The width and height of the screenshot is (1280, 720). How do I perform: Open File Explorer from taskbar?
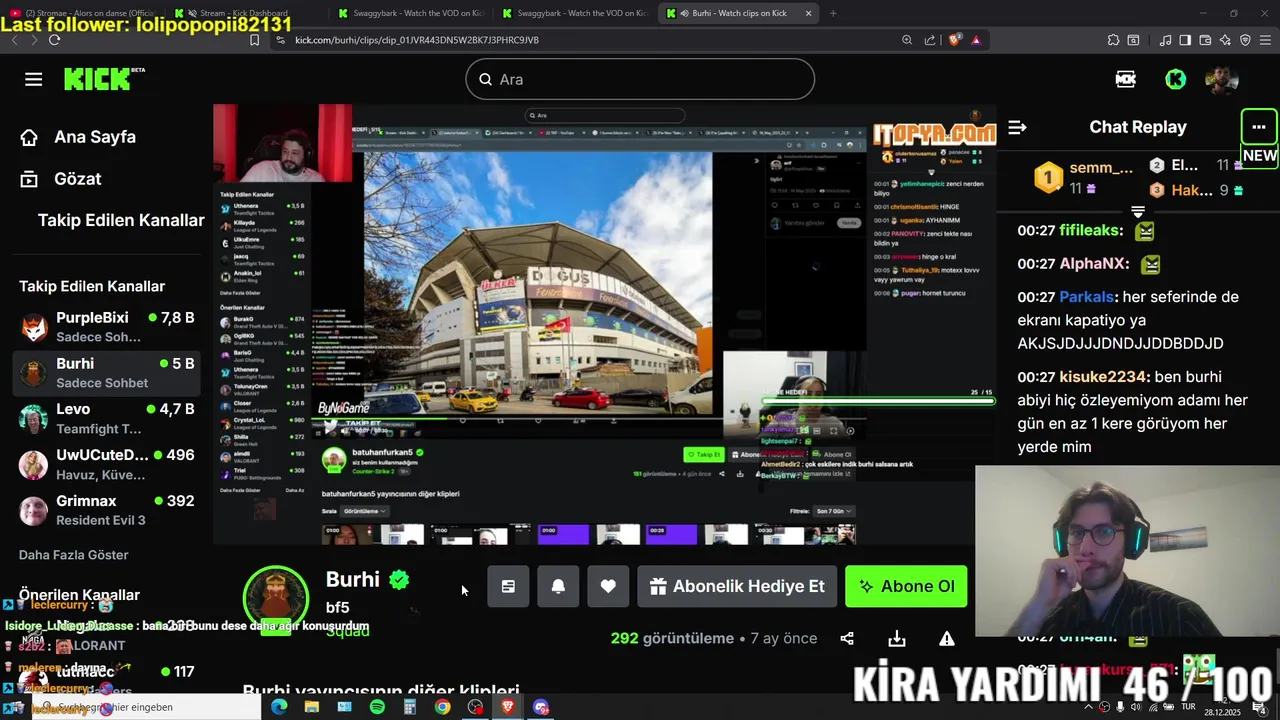(312, 707)
